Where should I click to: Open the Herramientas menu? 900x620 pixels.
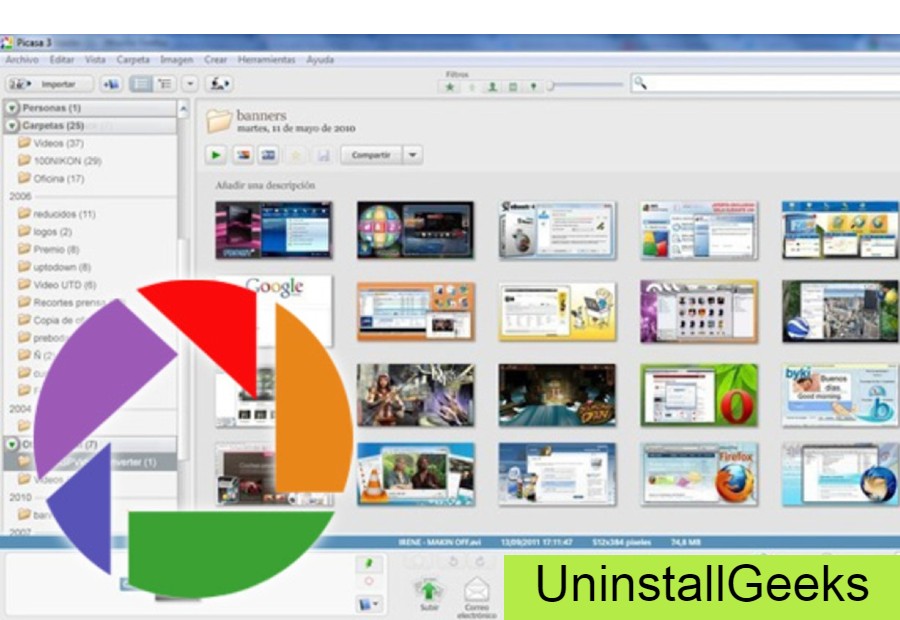[266, 60]
